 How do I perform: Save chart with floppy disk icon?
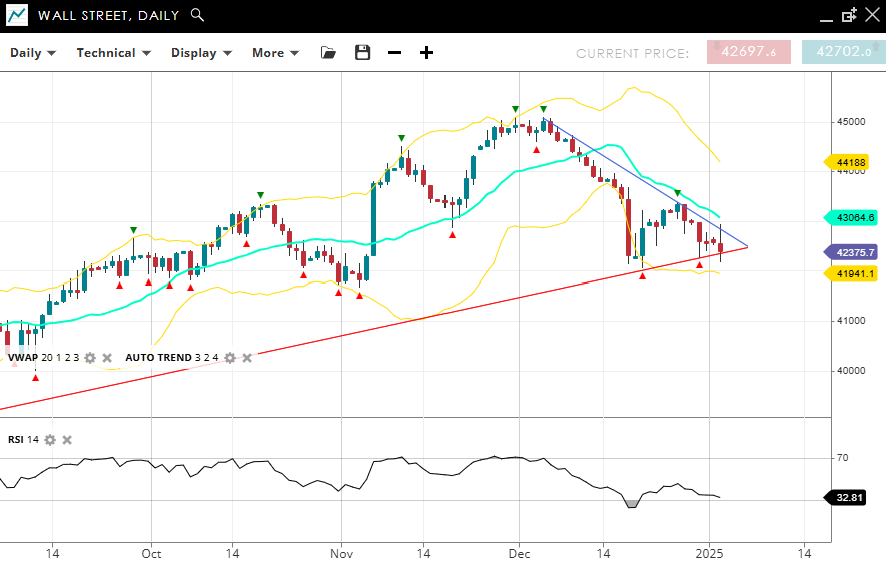(363, 53)
